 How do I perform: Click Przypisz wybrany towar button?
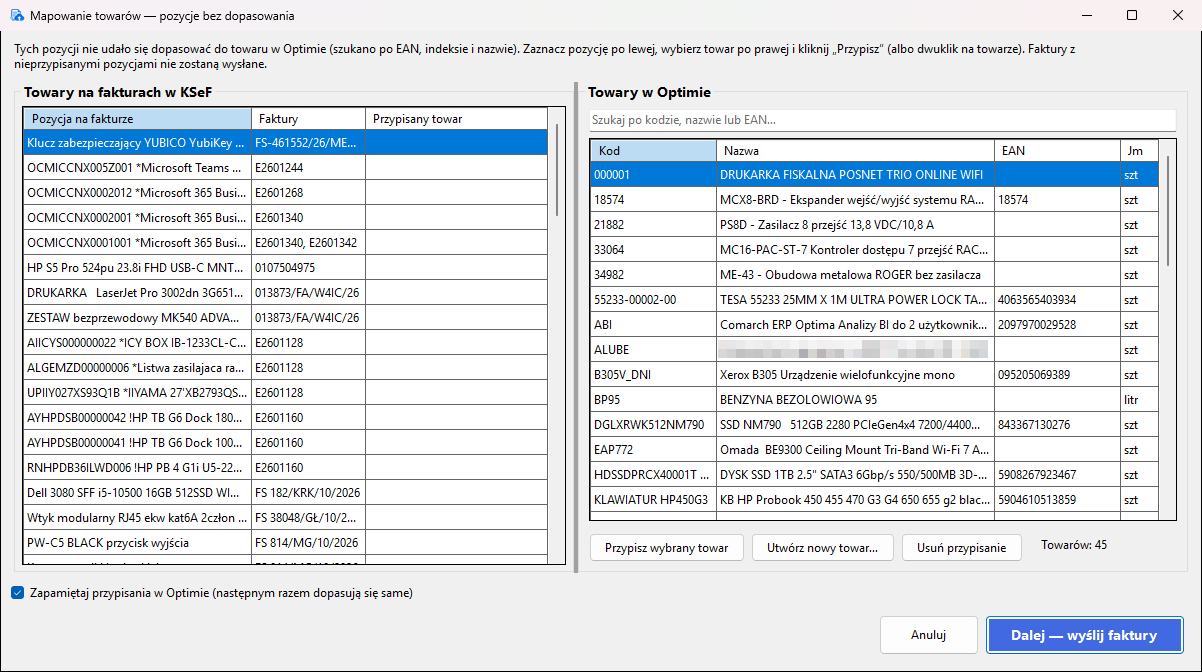(x=667, y=547)
